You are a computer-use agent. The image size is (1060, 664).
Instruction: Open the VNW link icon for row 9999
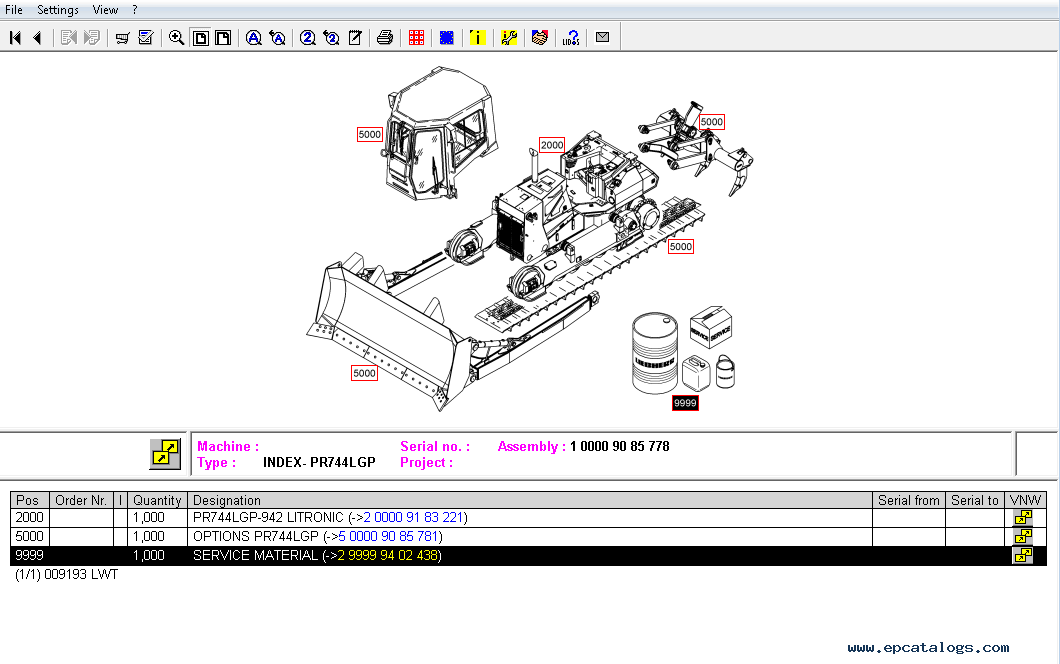click(x=1023, y=556)
